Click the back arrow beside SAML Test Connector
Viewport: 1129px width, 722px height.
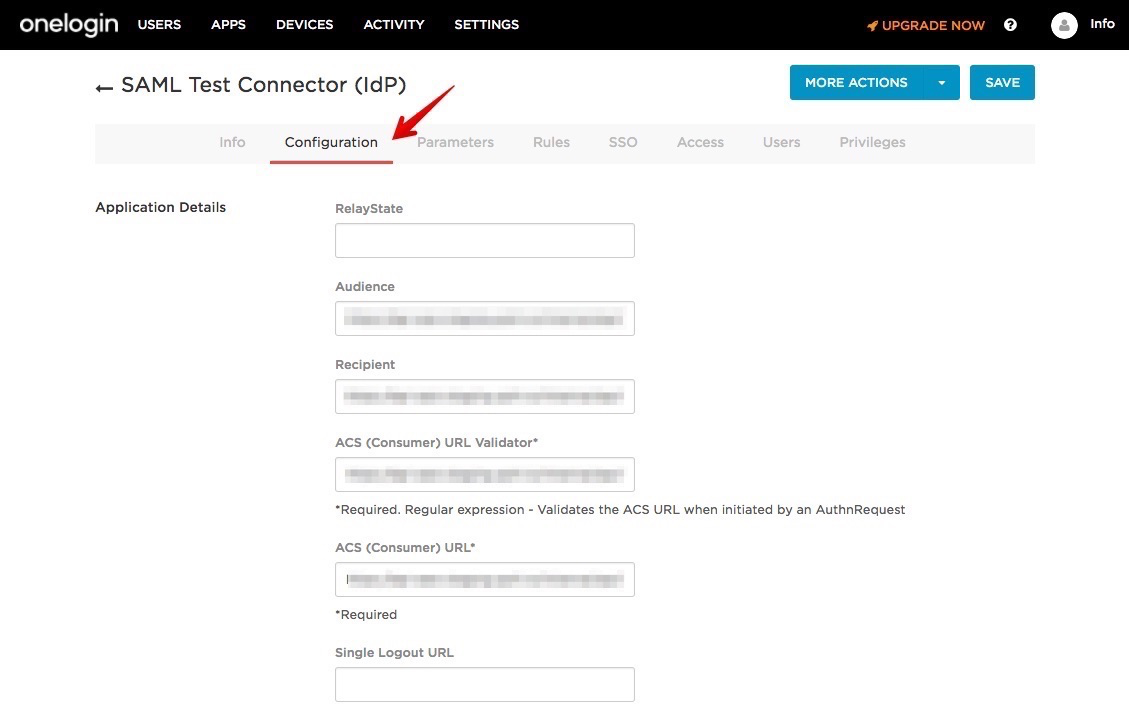coord(104,88)
